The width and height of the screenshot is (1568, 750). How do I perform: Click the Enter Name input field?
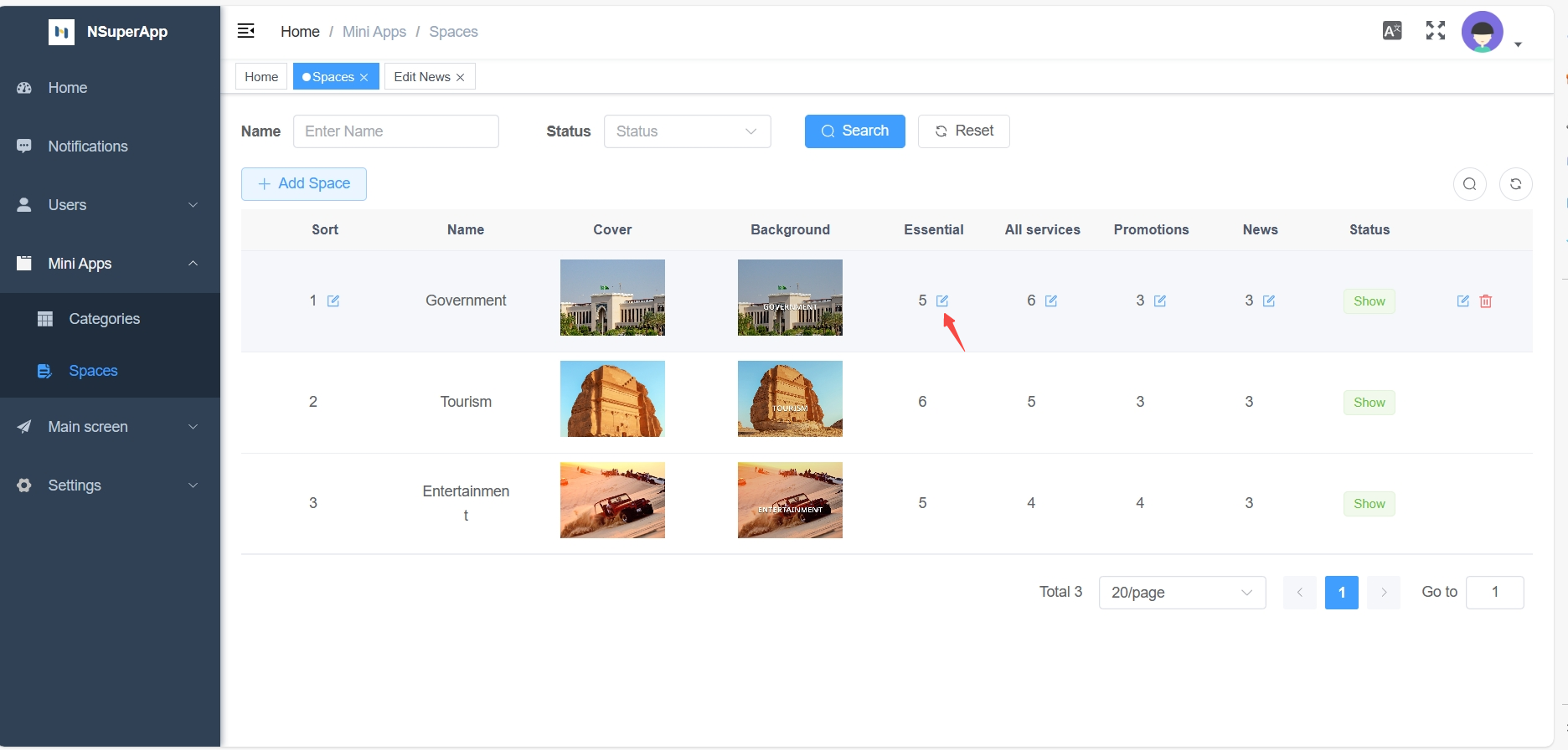pos(395,131)
